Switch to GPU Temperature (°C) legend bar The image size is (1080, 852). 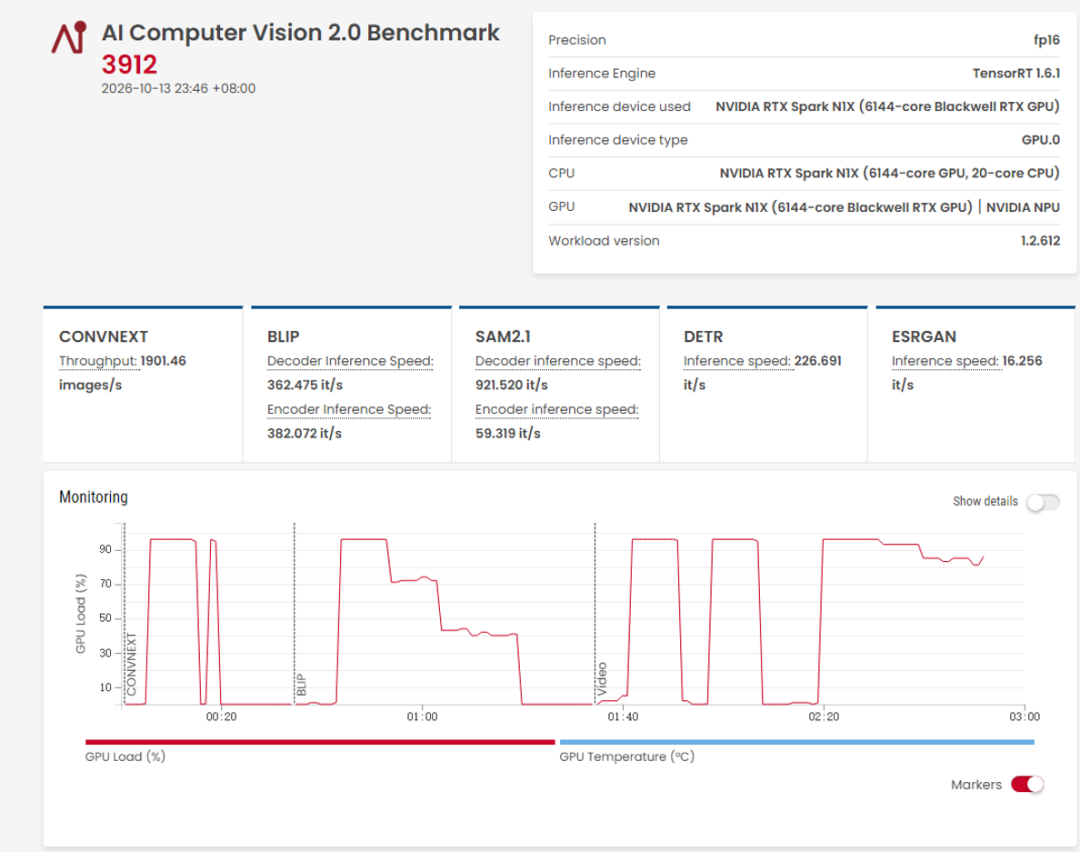tap(797, 742)
